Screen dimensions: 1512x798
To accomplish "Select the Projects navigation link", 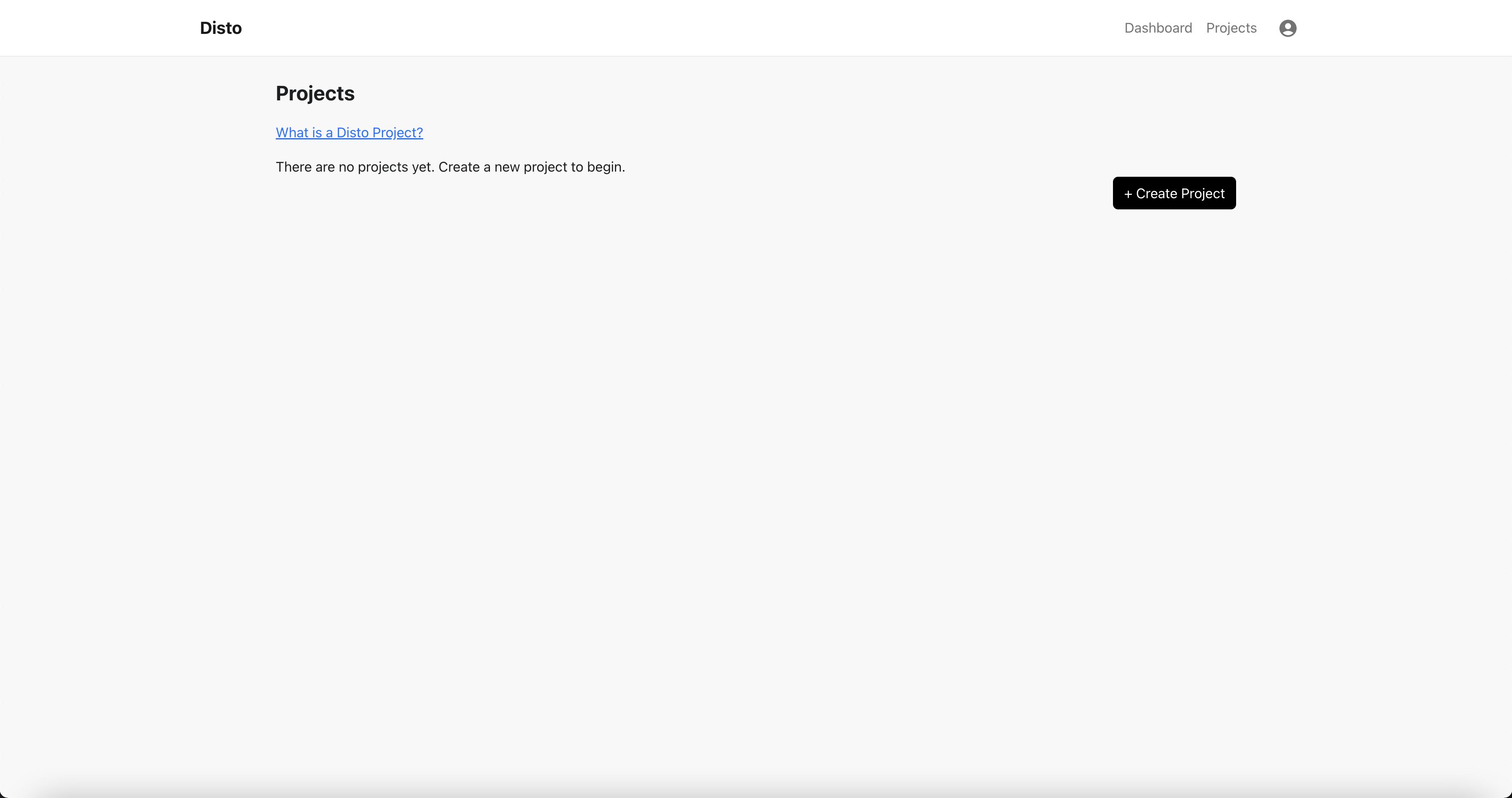I will (1231, 28).
